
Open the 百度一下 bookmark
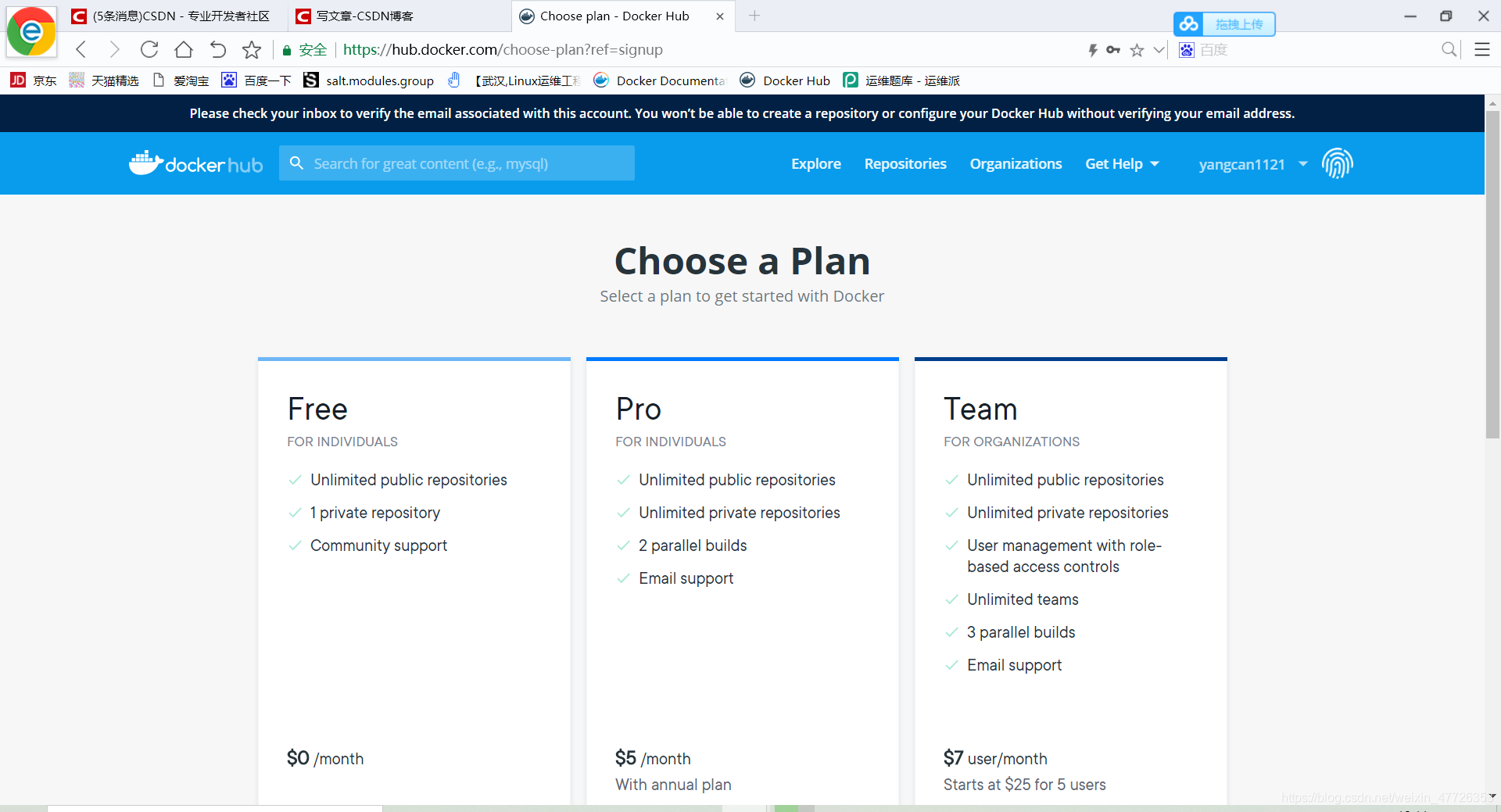(256, 80)
